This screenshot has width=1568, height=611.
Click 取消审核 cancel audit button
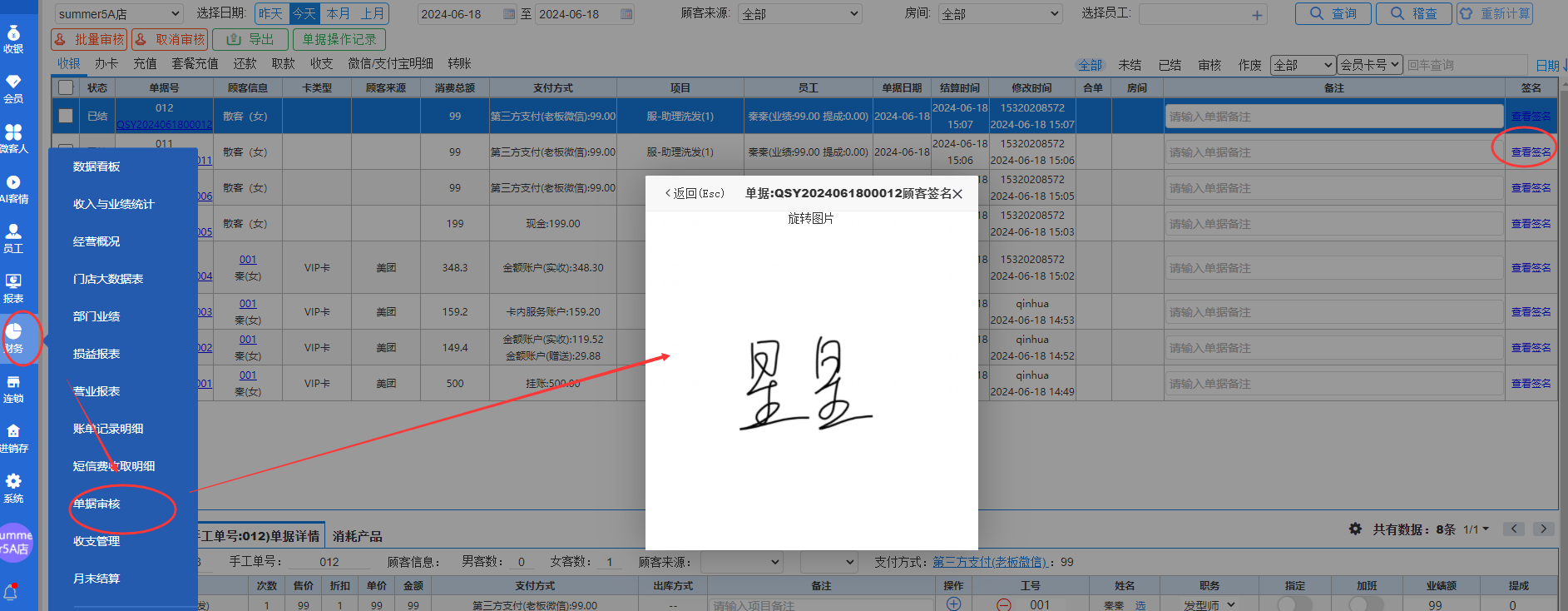170,39
